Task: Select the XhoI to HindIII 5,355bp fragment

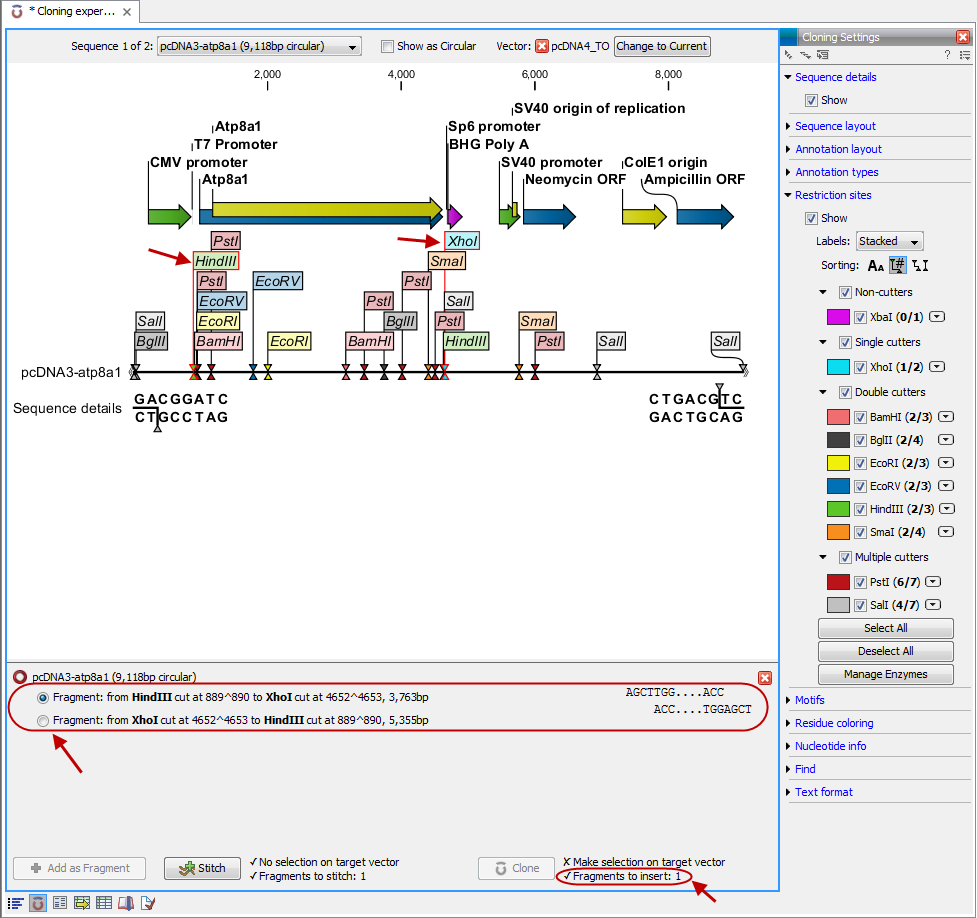Action: point(43,720)
